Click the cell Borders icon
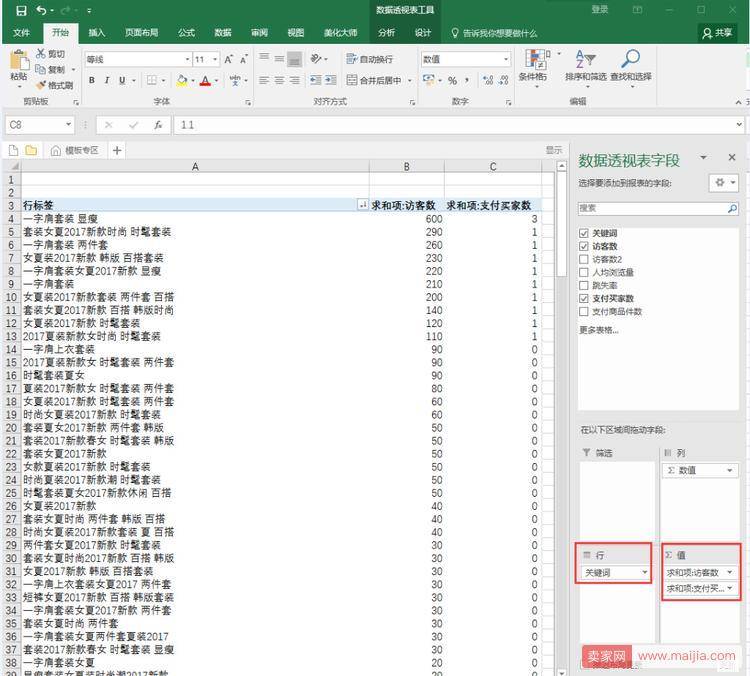This screenshot has width=750, height=676. [x=152, y=80]
